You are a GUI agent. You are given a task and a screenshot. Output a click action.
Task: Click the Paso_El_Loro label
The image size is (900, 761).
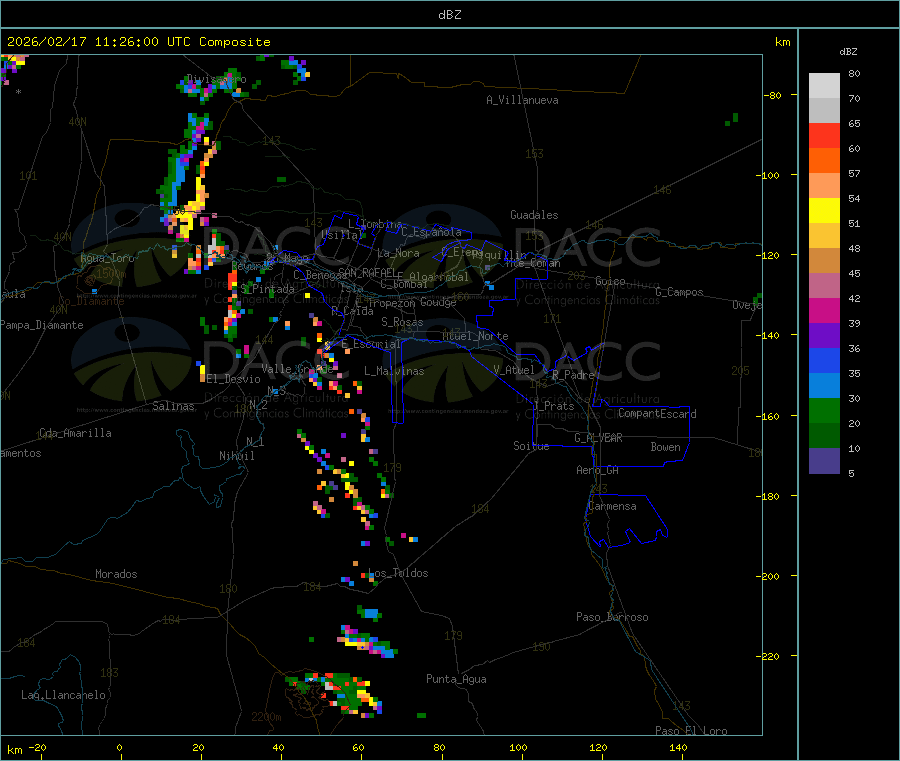point(692,731)
